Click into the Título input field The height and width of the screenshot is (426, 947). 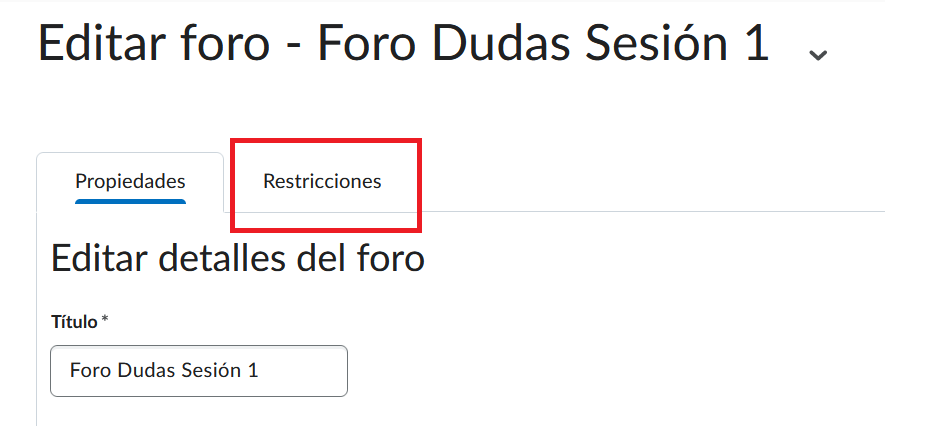click(199, 371)
